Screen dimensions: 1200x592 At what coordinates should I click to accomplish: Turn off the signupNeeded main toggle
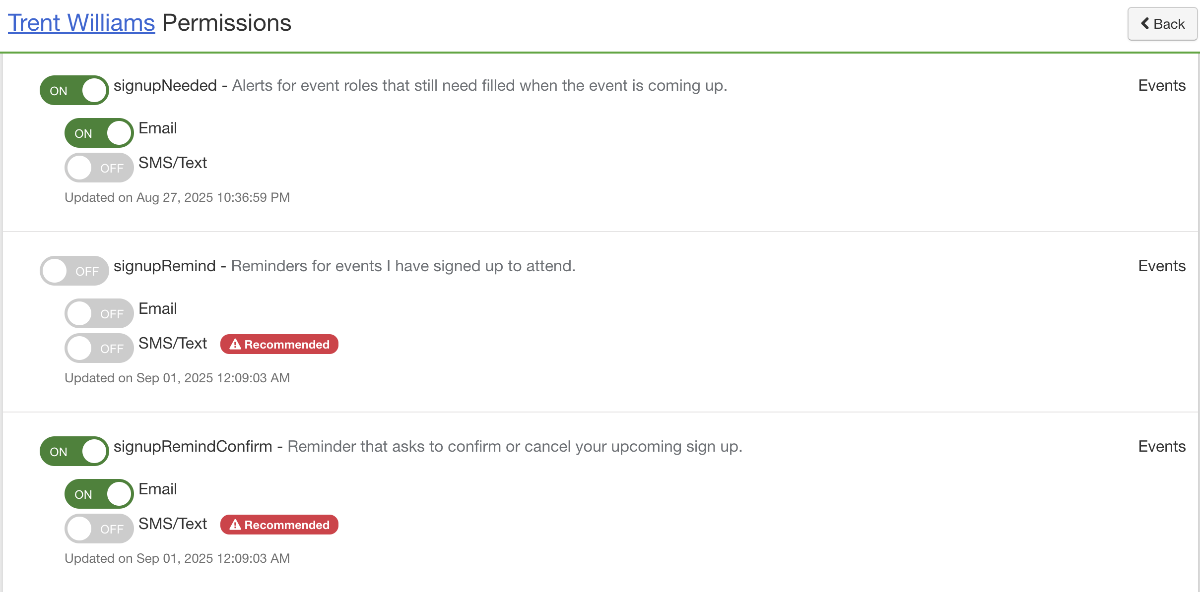pyautogui.click(x=74, y=91)
